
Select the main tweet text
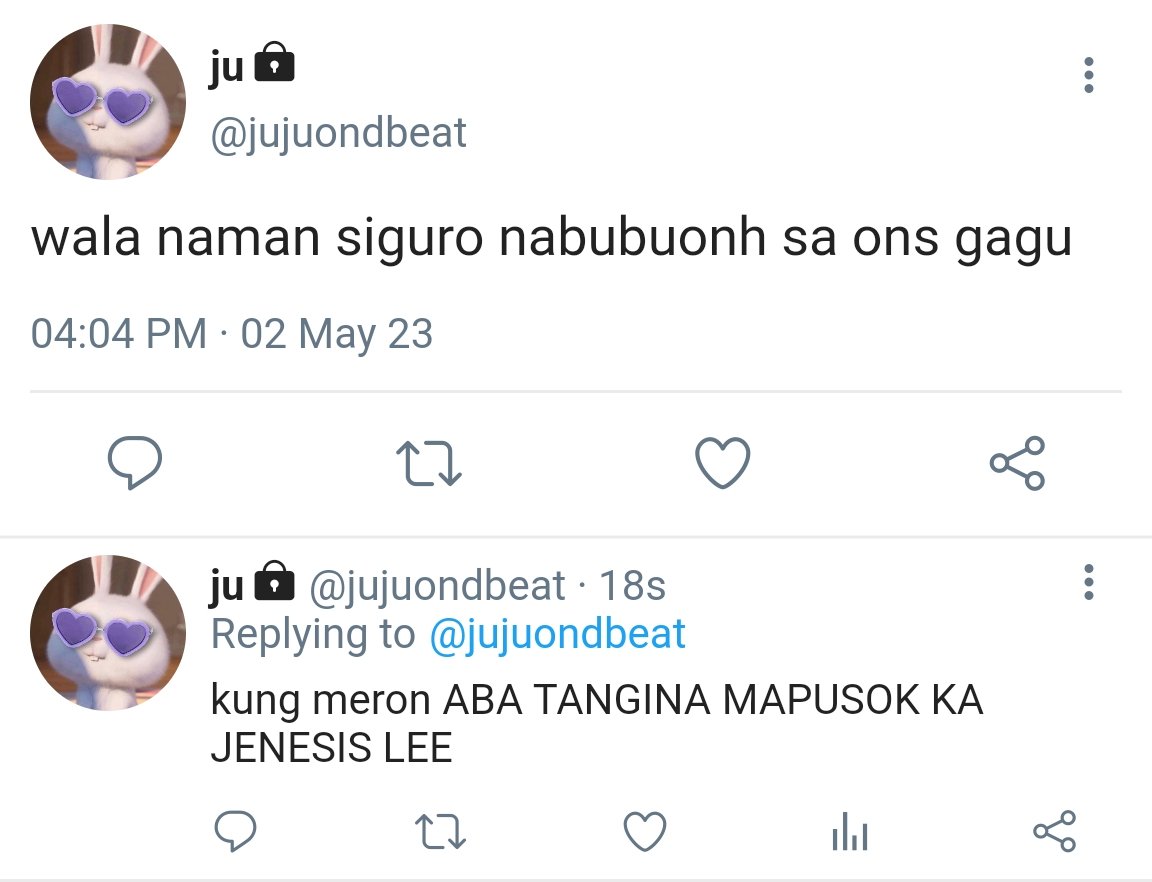coord(552,239)
